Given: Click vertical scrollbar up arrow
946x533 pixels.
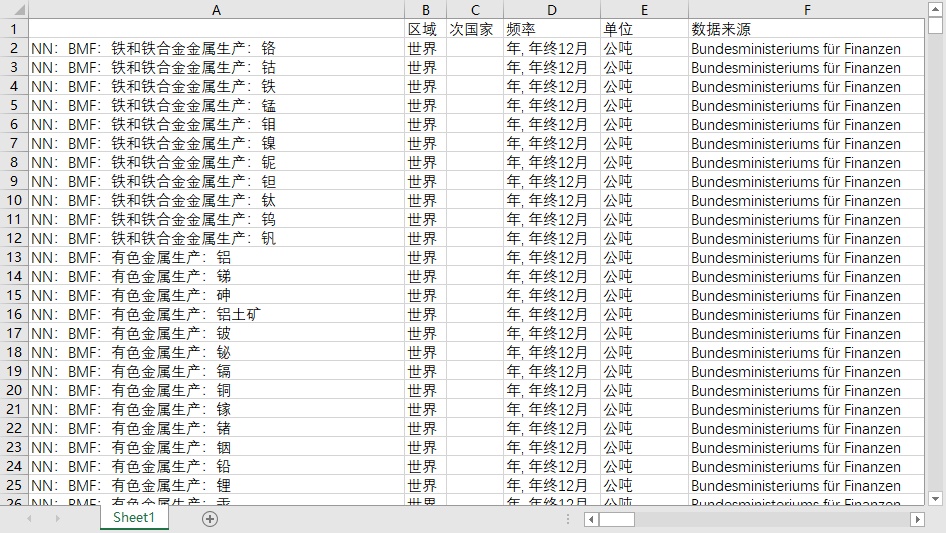Looking at the screenshot, I should [935, 9].
